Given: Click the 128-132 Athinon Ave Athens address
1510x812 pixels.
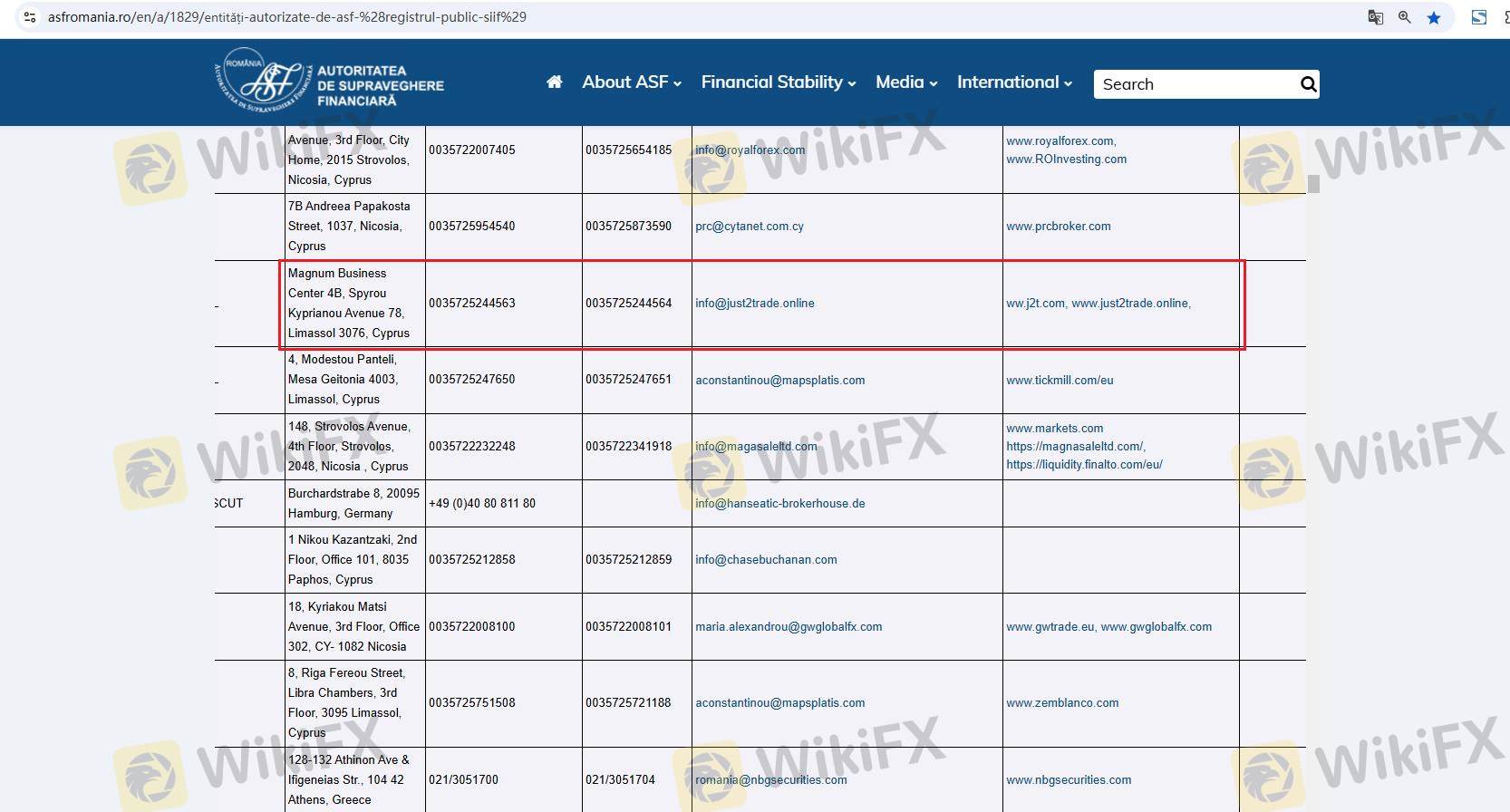Looking at the screenshot, I should click(x=349, y=780).
